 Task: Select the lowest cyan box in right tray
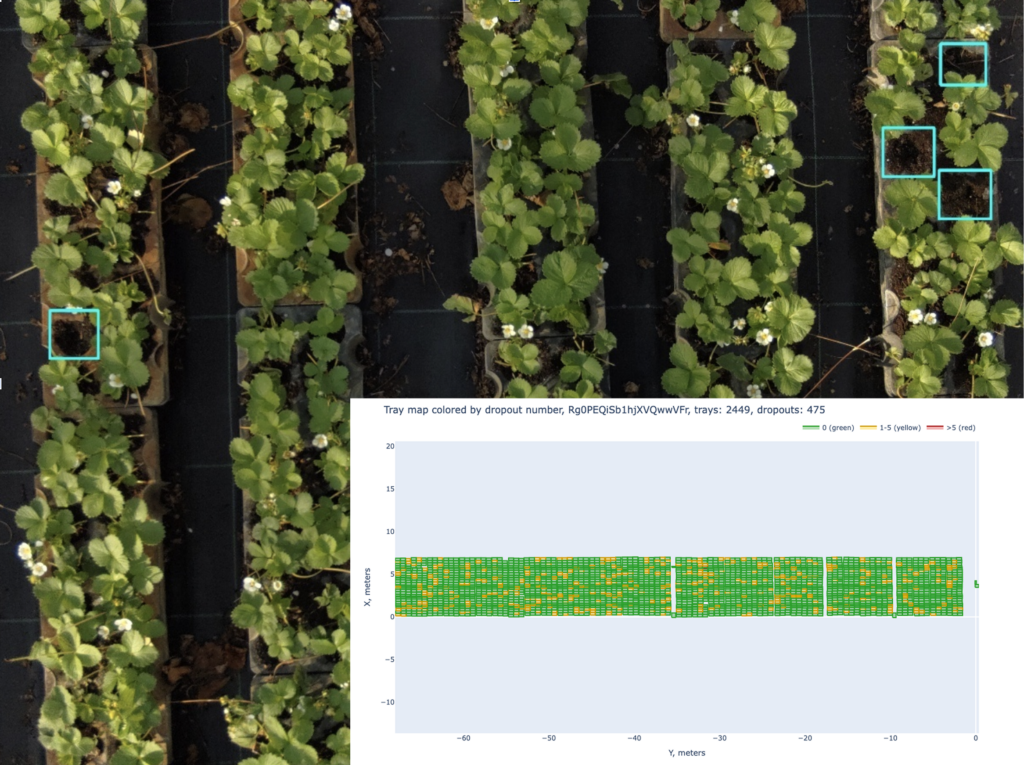(x=964, y=194)
